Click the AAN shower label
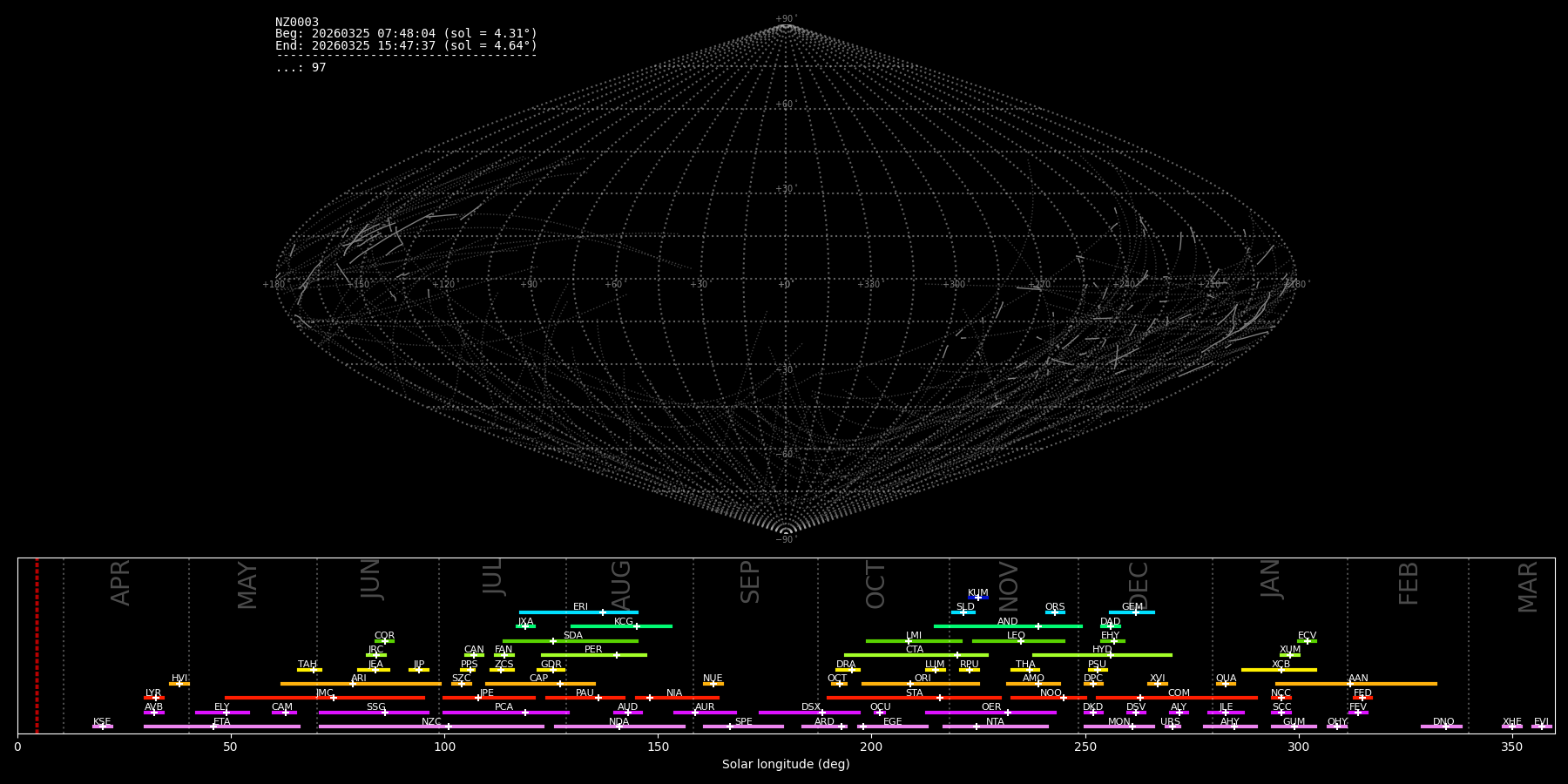Screen dimensions: 1568x784 tap(1358, 679)
